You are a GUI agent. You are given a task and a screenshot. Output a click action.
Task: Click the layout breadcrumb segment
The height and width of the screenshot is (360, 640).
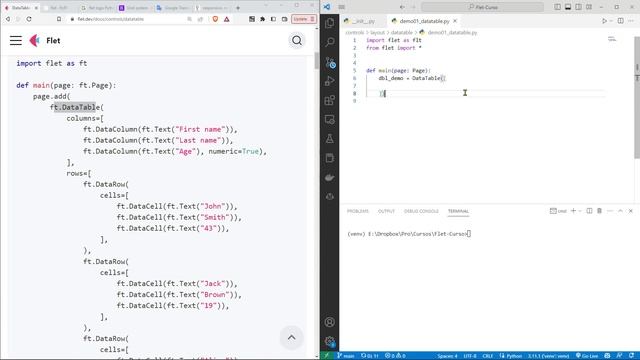(x=378, y=32)
